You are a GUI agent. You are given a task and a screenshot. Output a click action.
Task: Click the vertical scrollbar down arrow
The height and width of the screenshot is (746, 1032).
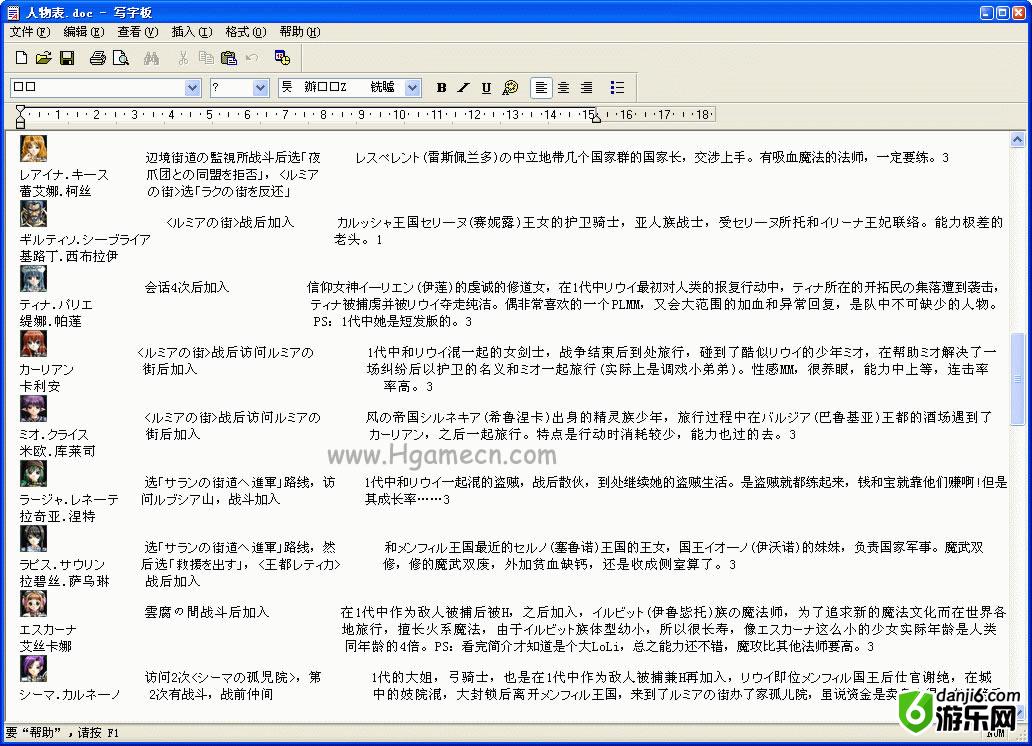[1018, 712]
